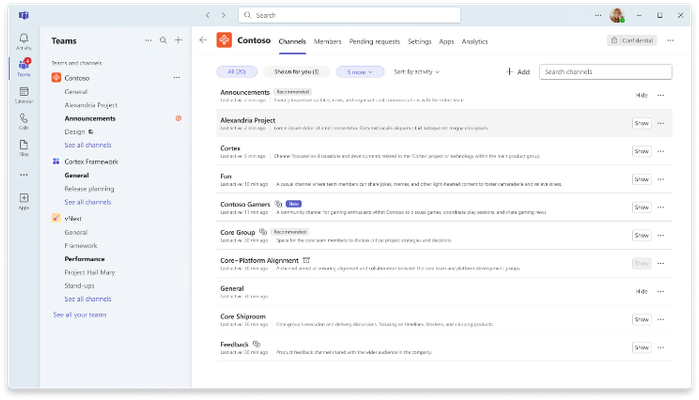Open the Calls icon

tap(24, 121)
